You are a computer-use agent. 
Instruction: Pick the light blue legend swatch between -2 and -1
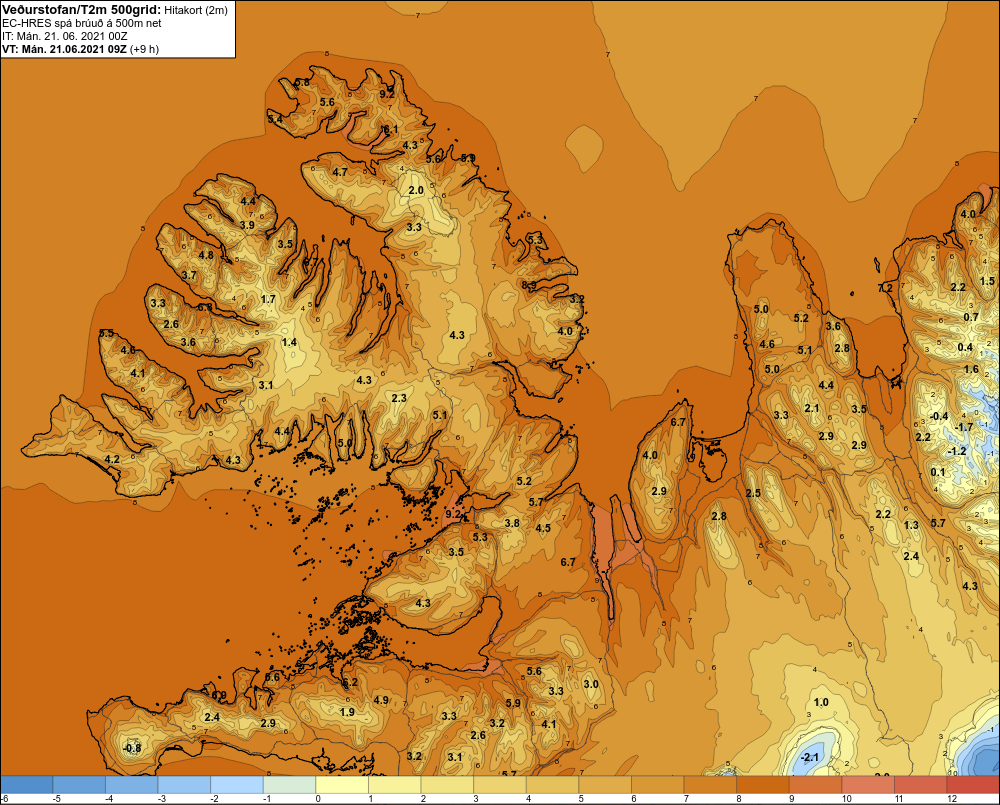237,785
